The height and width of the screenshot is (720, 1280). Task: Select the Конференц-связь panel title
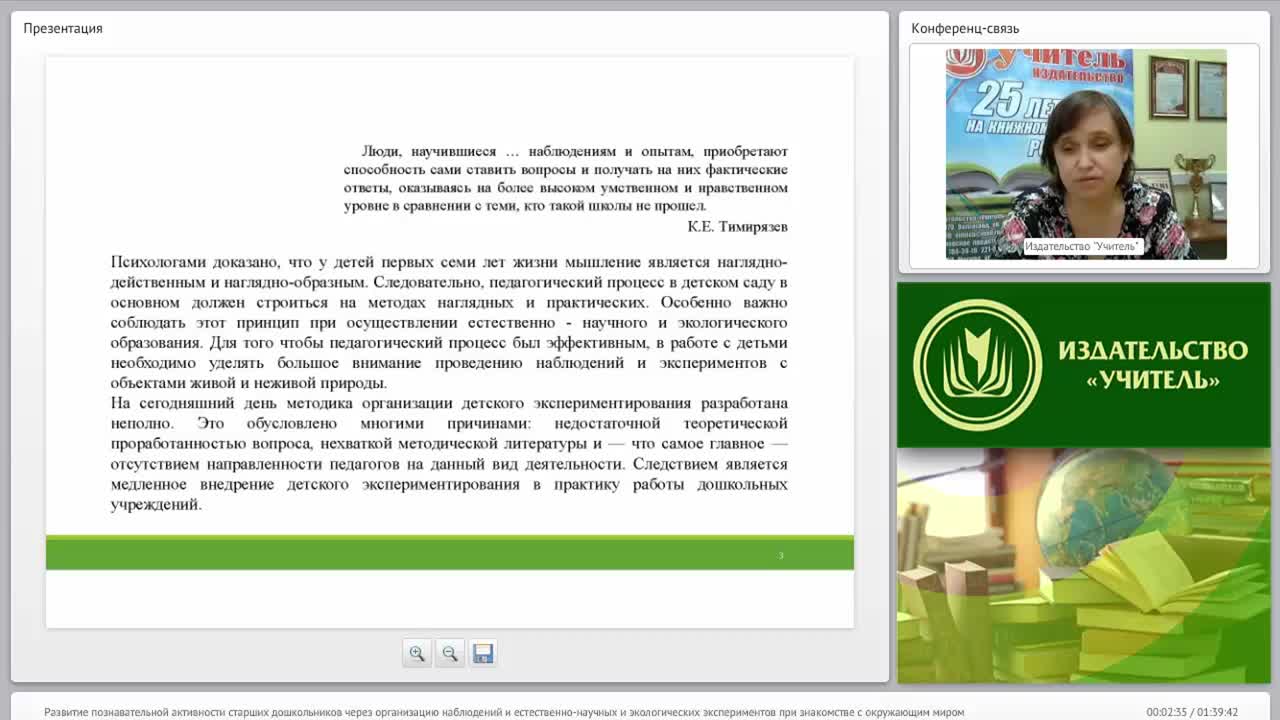(x=965, y=28)
